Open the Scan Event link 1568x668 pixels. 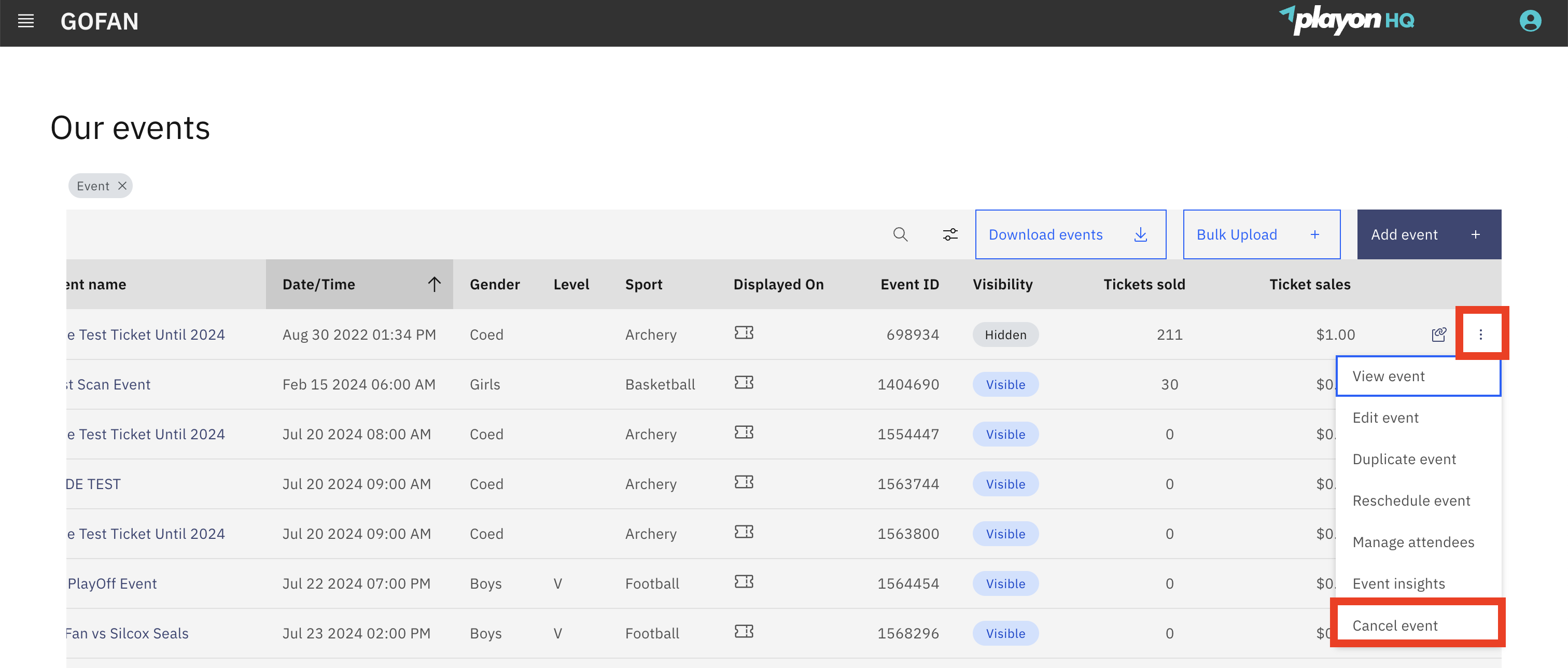[108, 384]
